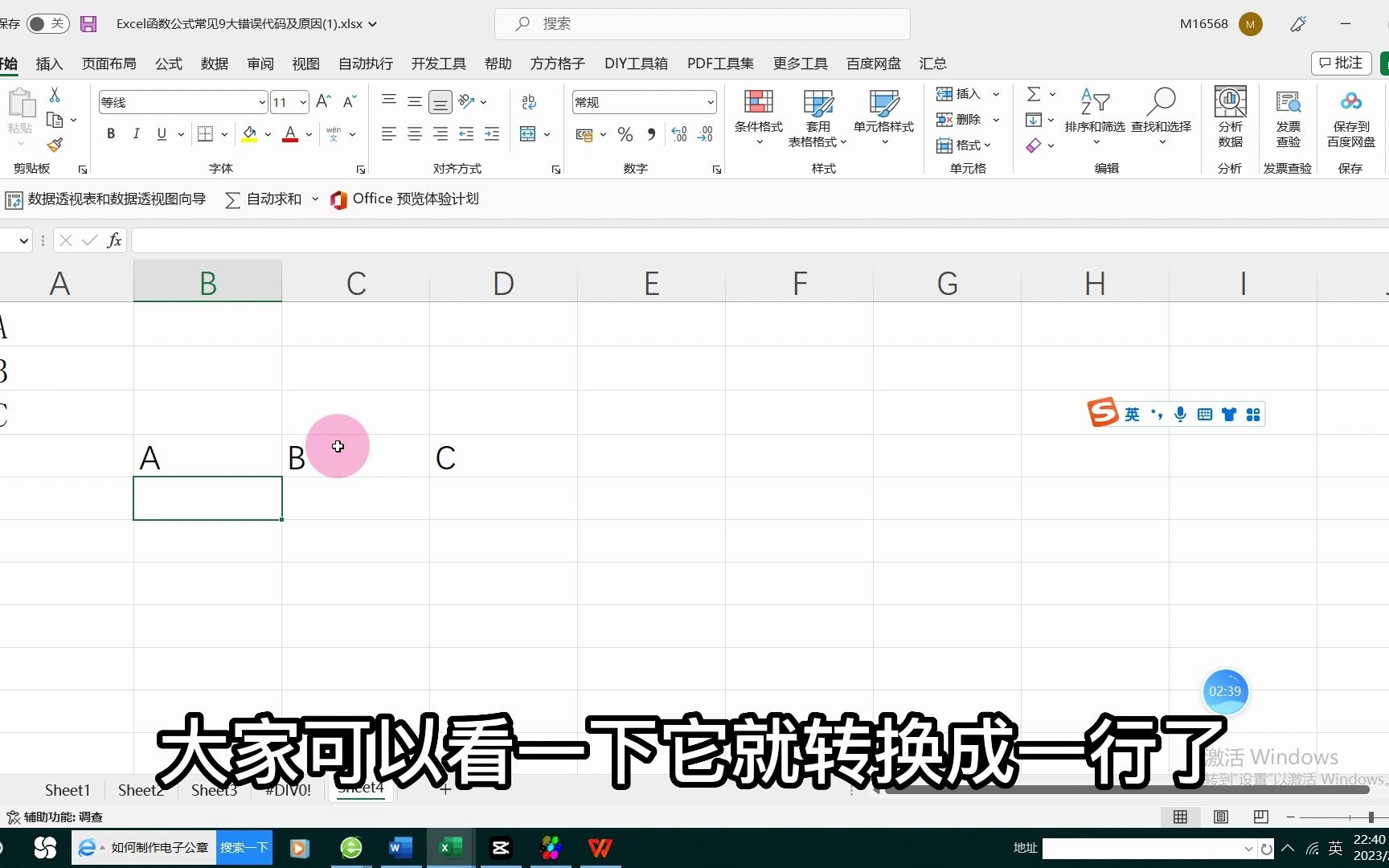Screen dimensions: 1389x868
Task: Toggle center horizontal alignment
Action: [415, 134]
